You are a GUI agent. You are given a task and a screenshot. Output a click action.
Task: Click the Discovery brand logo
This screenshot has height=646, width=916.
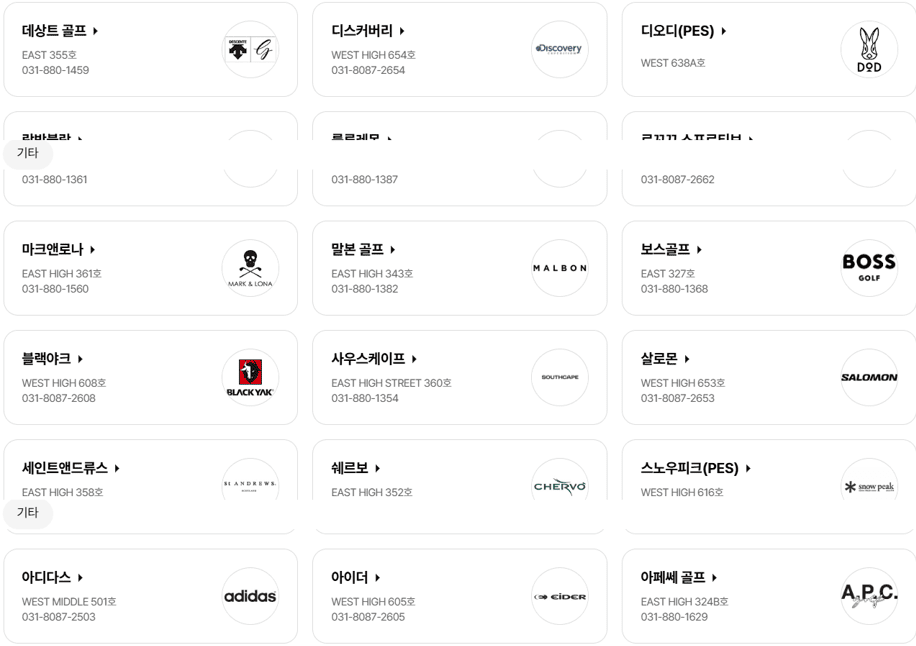pyautogui.click(x=560, y=50)
